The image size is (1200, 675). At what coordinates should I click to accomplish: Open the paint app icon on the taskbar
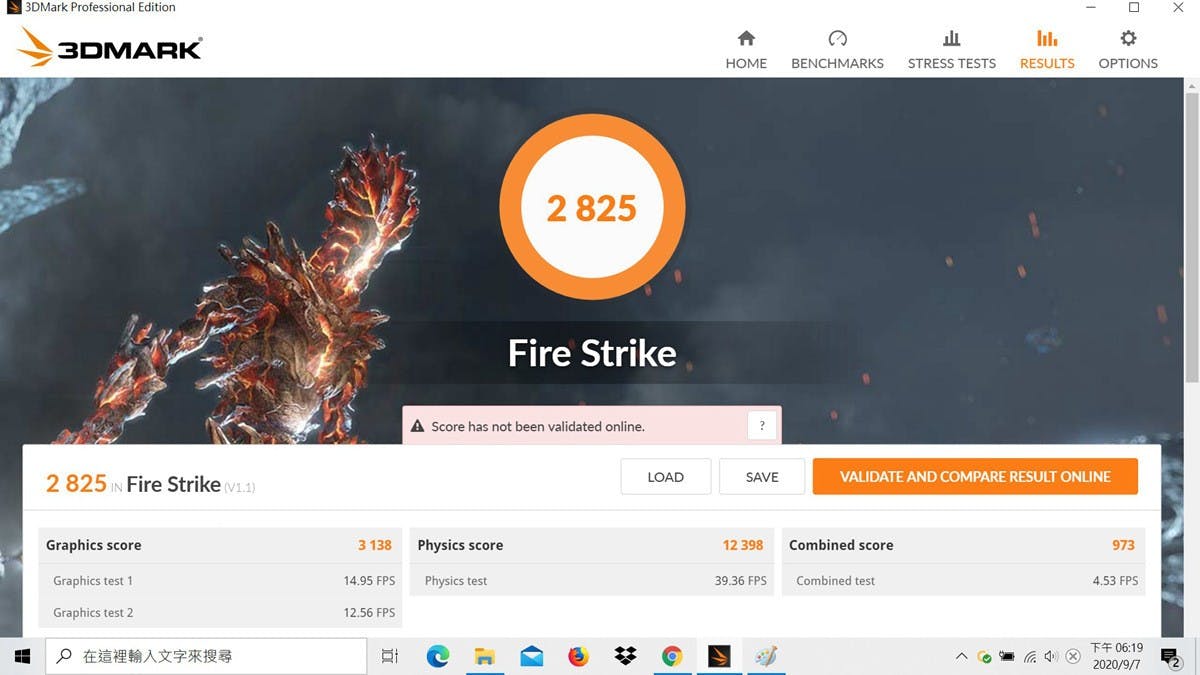pyautogui.click(x=766, y=656)
